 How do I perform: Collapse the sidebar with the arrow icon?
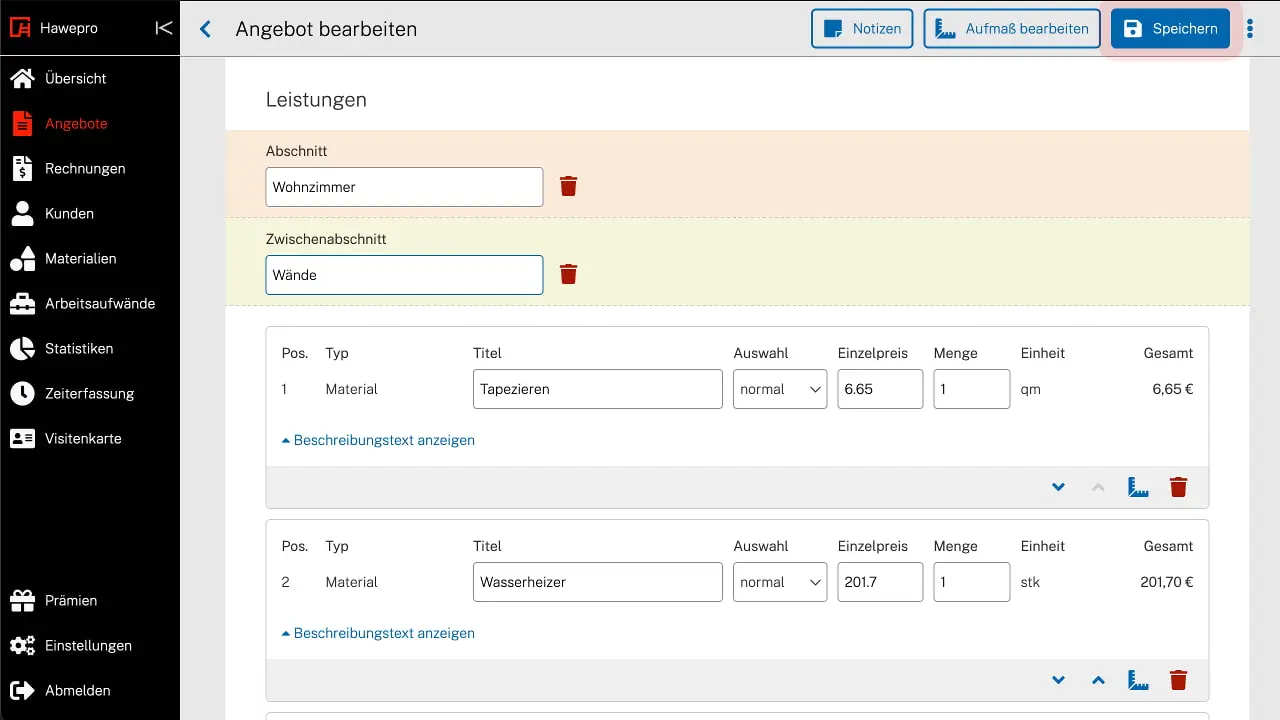pos(164,28)
